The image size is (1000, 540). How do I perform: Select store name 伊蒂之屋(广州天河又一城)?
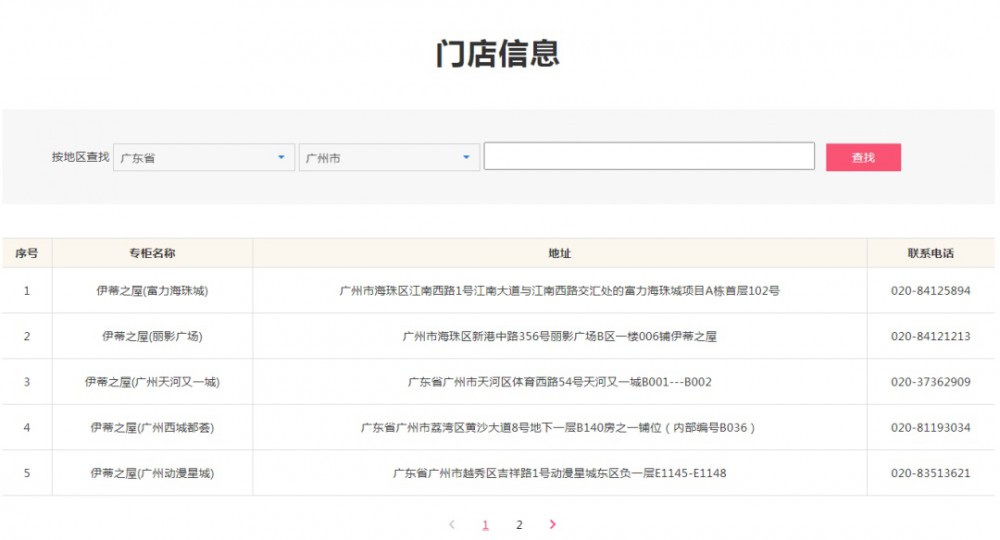(152, 382)
